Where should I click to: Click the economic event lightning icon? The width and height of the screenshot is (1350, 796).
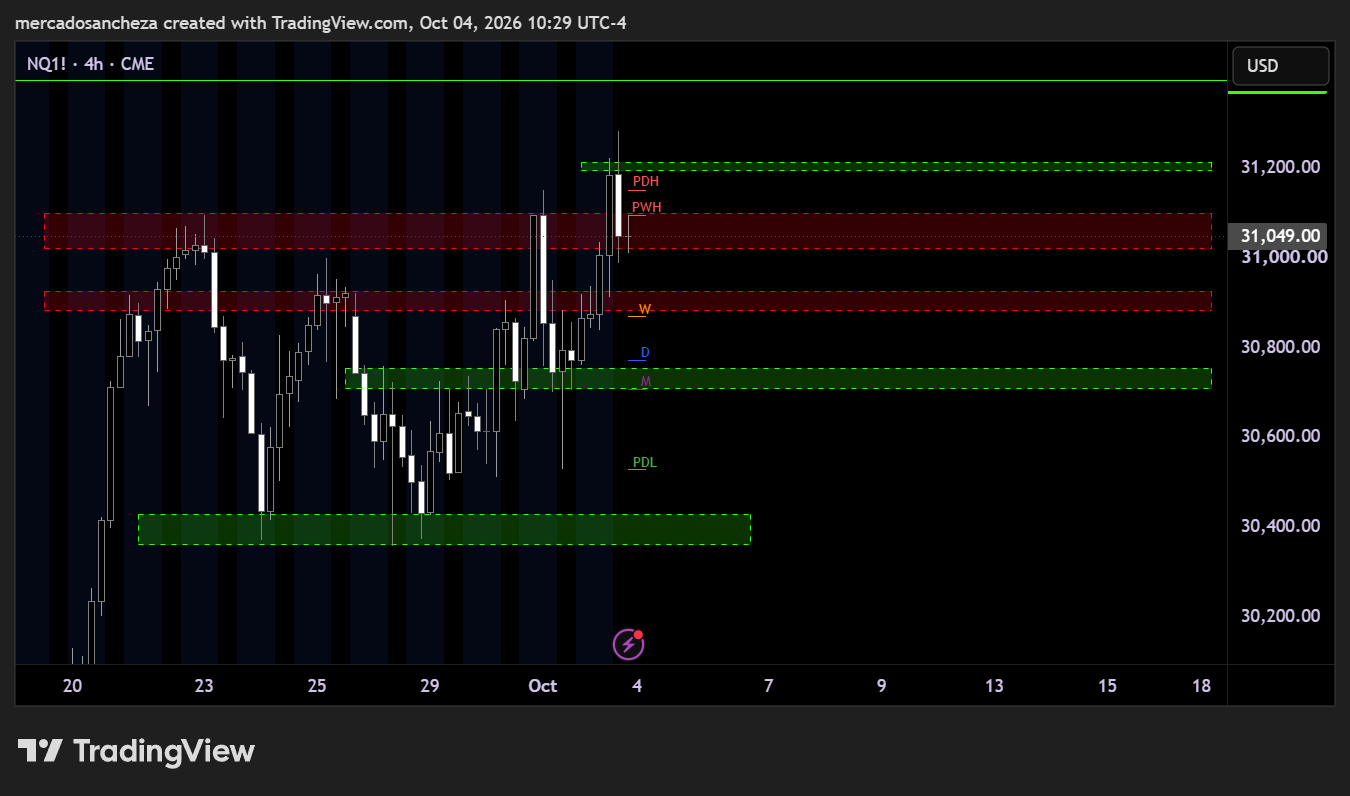[628, 645]
